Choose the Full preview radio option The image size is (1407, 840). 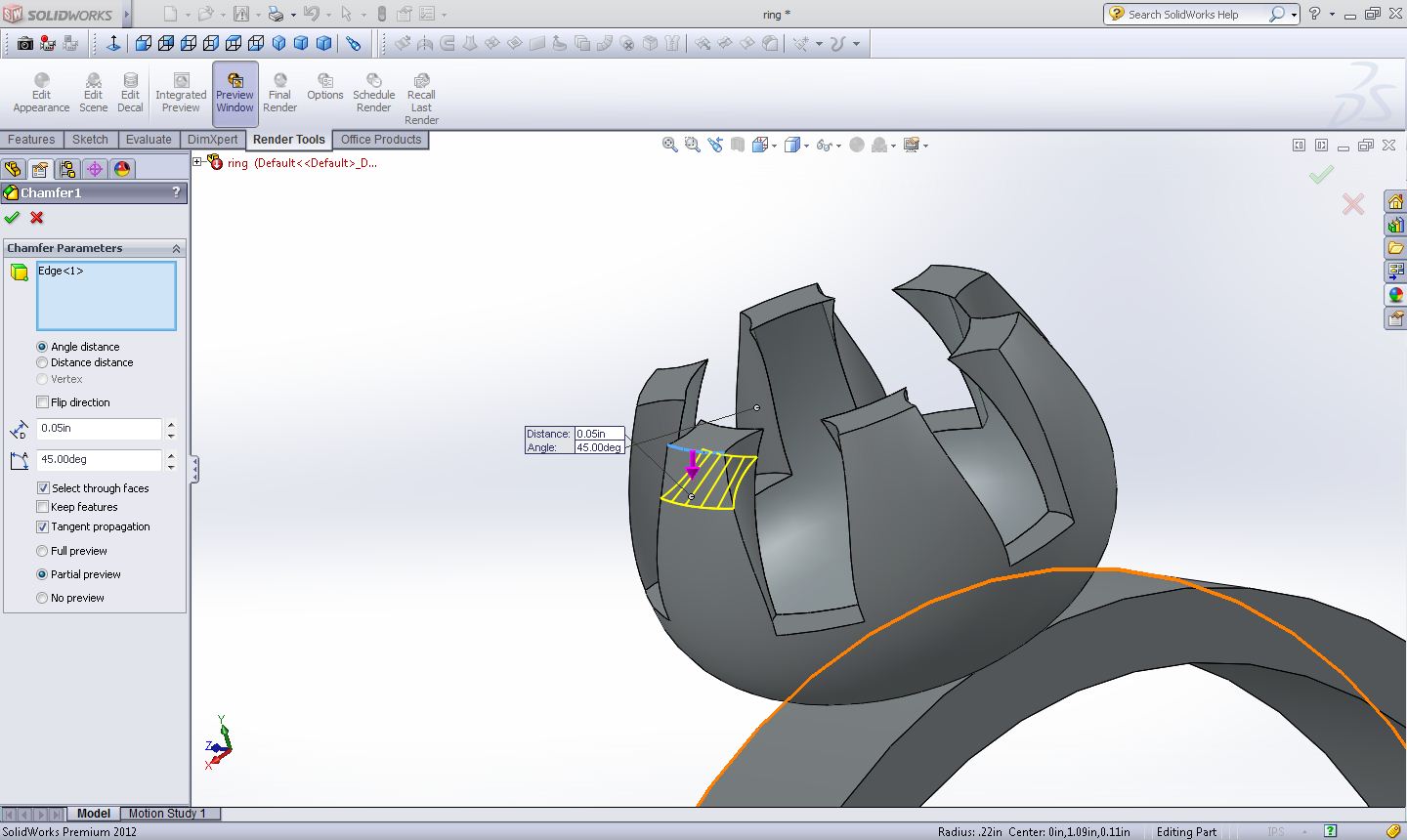point(42,551)
